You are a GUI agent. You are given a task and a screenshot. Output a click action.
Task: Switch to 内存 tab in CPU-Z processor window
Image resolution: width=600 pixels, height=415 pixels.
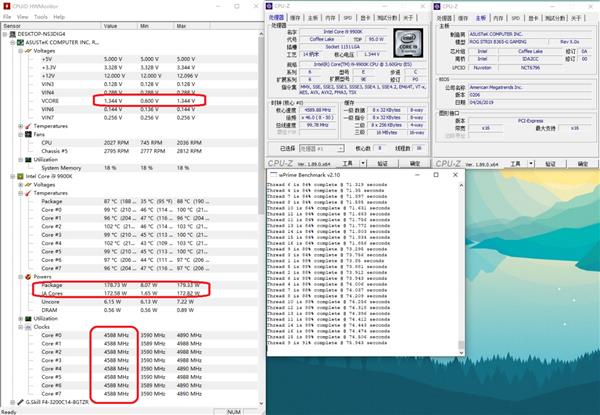(x=330, y=18)
